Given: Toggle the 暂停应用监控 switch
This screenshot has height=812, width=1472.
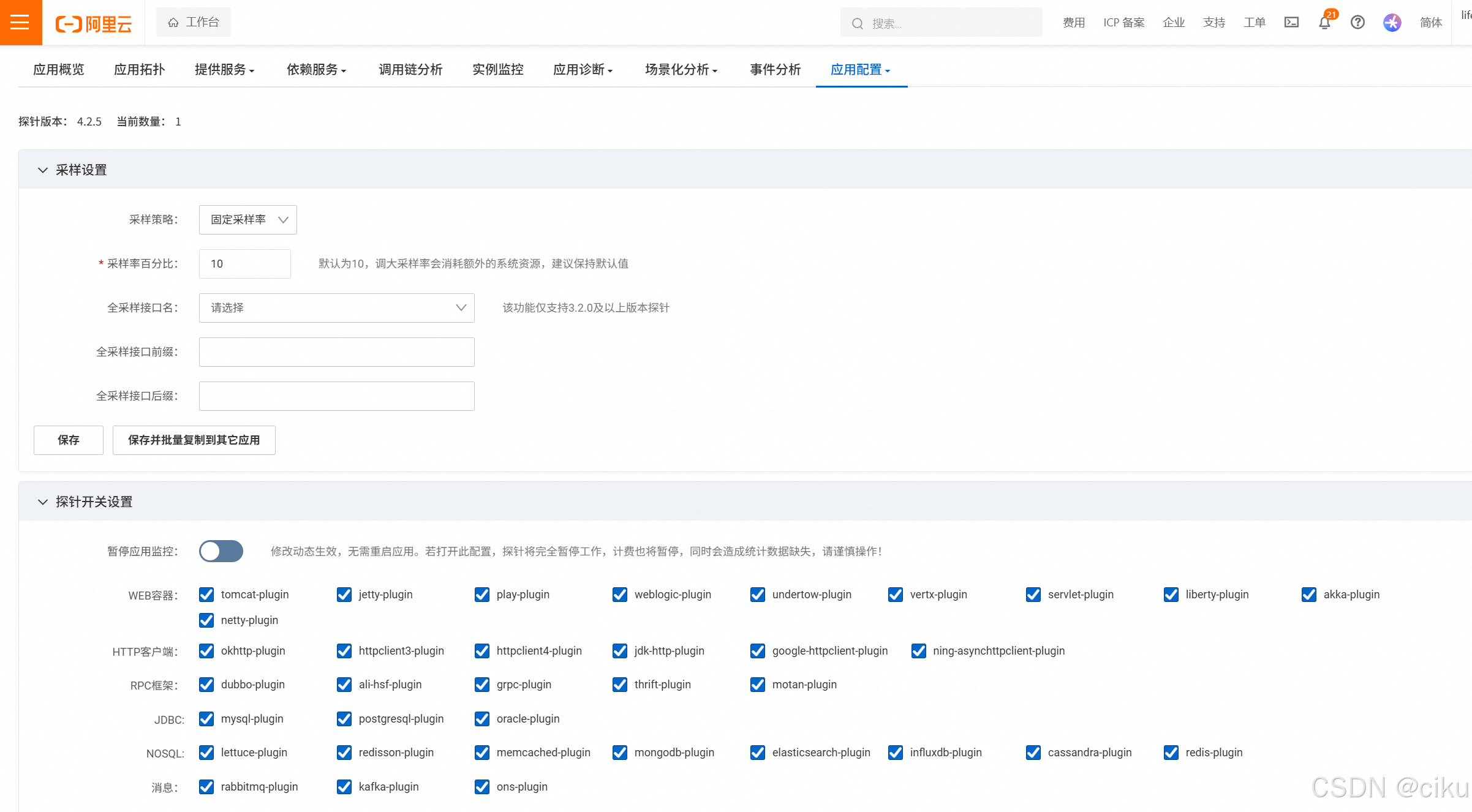Looking at the screenshot, I should (x=221, y=551).
